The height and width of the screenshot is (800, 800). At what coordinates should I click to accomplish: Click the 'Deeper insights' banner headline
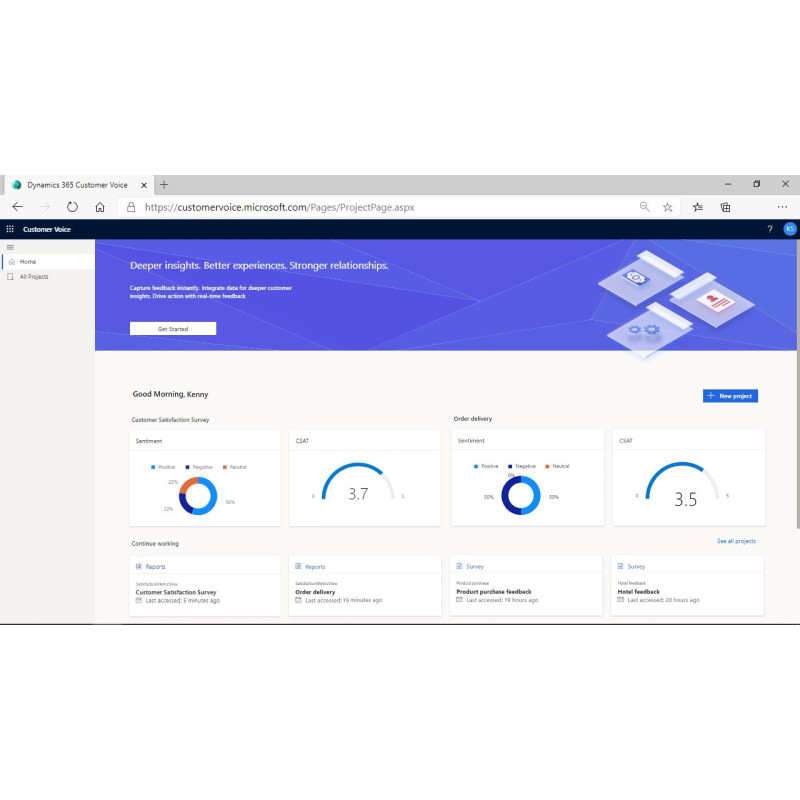[x=259, y=265]
